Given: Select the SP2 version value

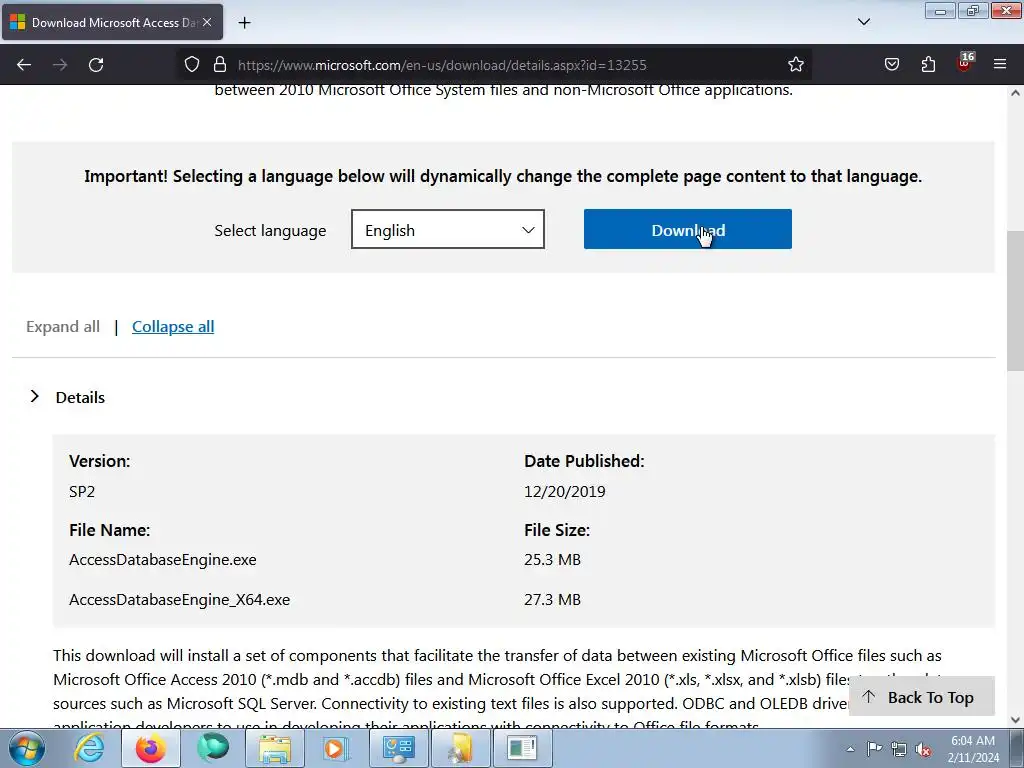Looking at the screenshot, I should [82, 491].
